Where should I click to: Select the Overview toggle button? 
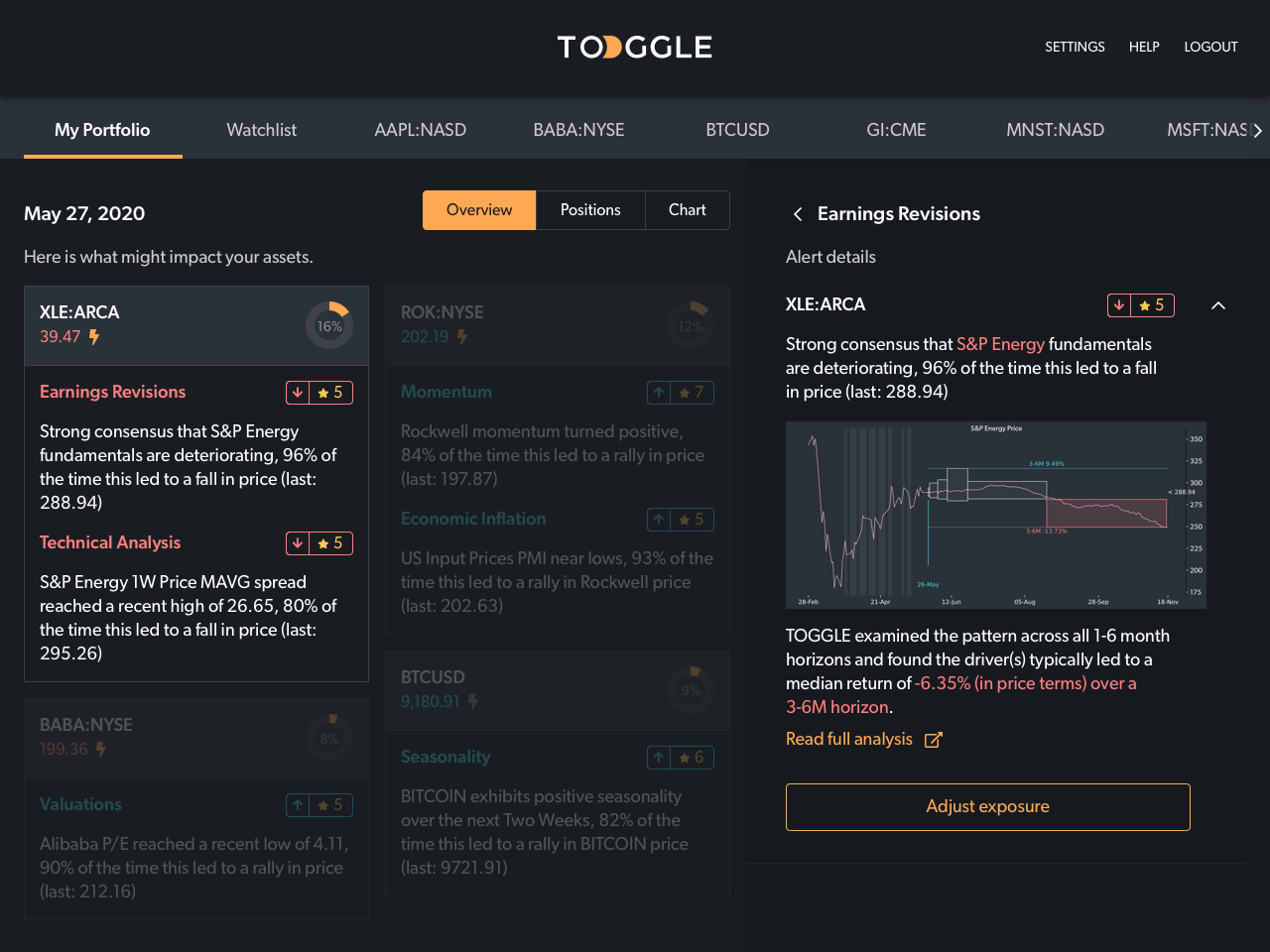479,209
